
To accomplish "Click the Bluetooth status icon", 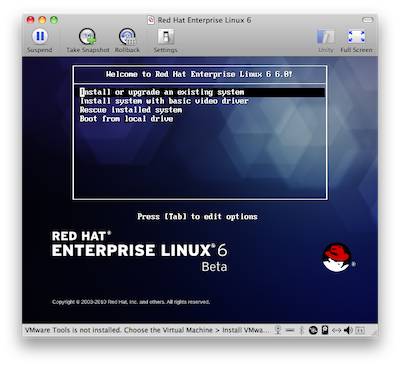I will coord(301,330).
